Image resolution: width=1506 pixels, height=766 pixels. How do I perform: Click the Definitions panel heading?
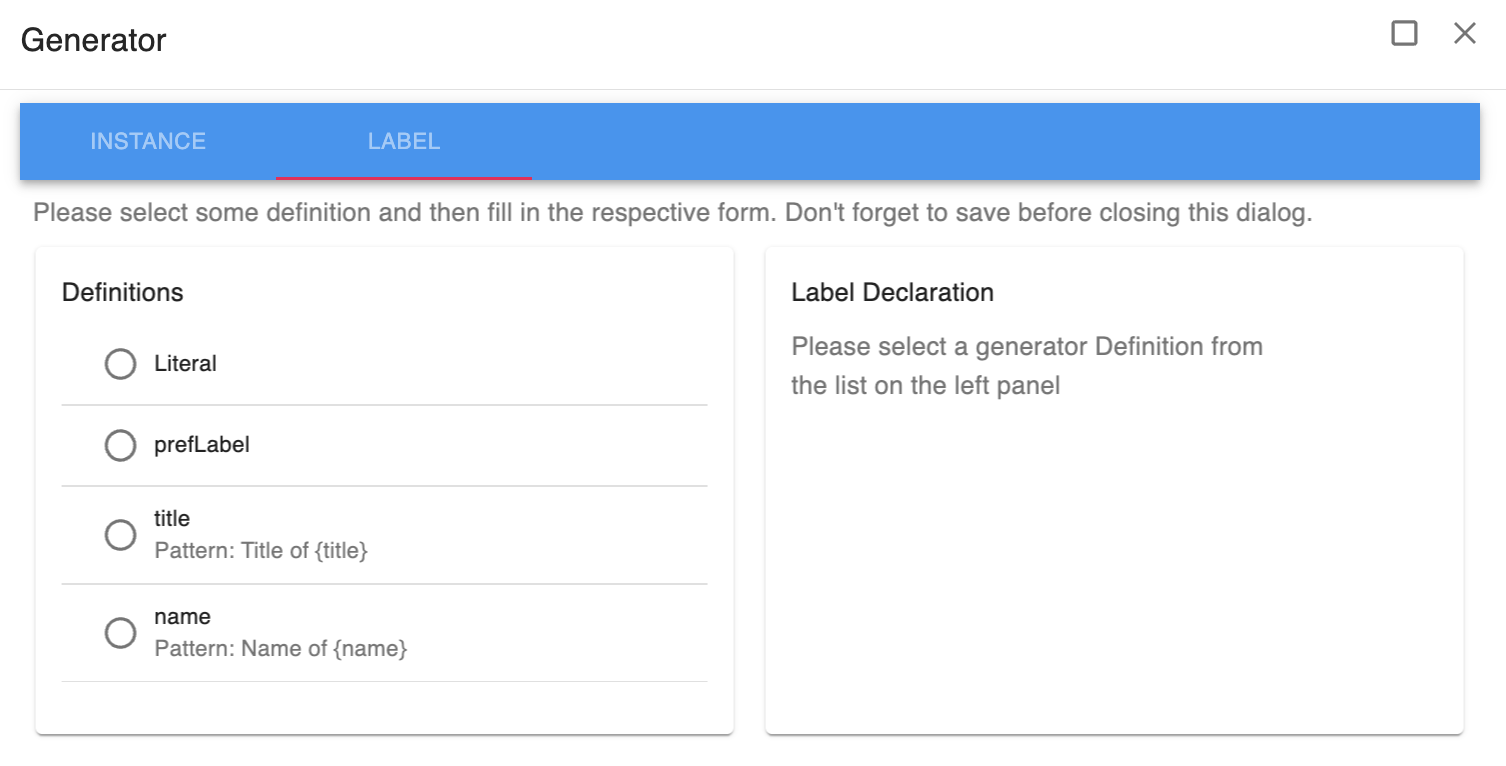[x=123, y=292]
